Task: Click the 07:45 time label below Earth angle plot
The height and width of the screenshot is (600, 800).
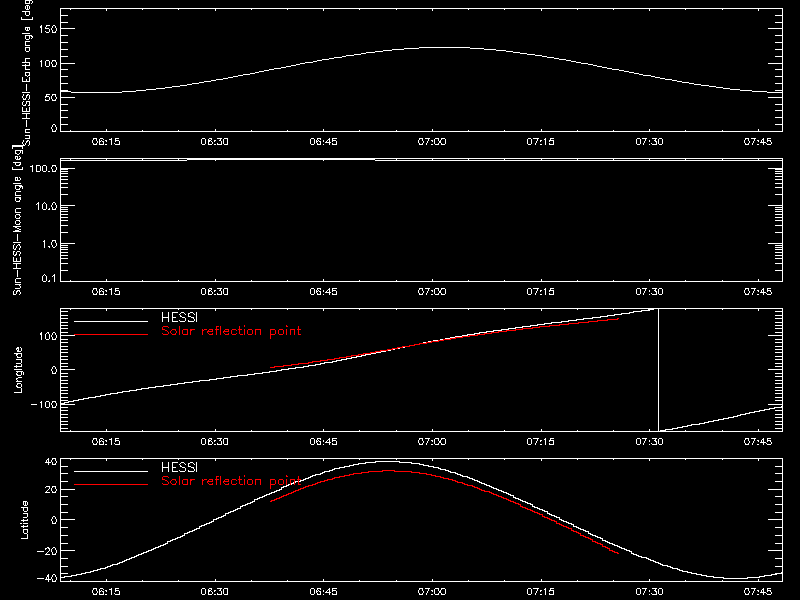Action: click(x=758, y=142)
